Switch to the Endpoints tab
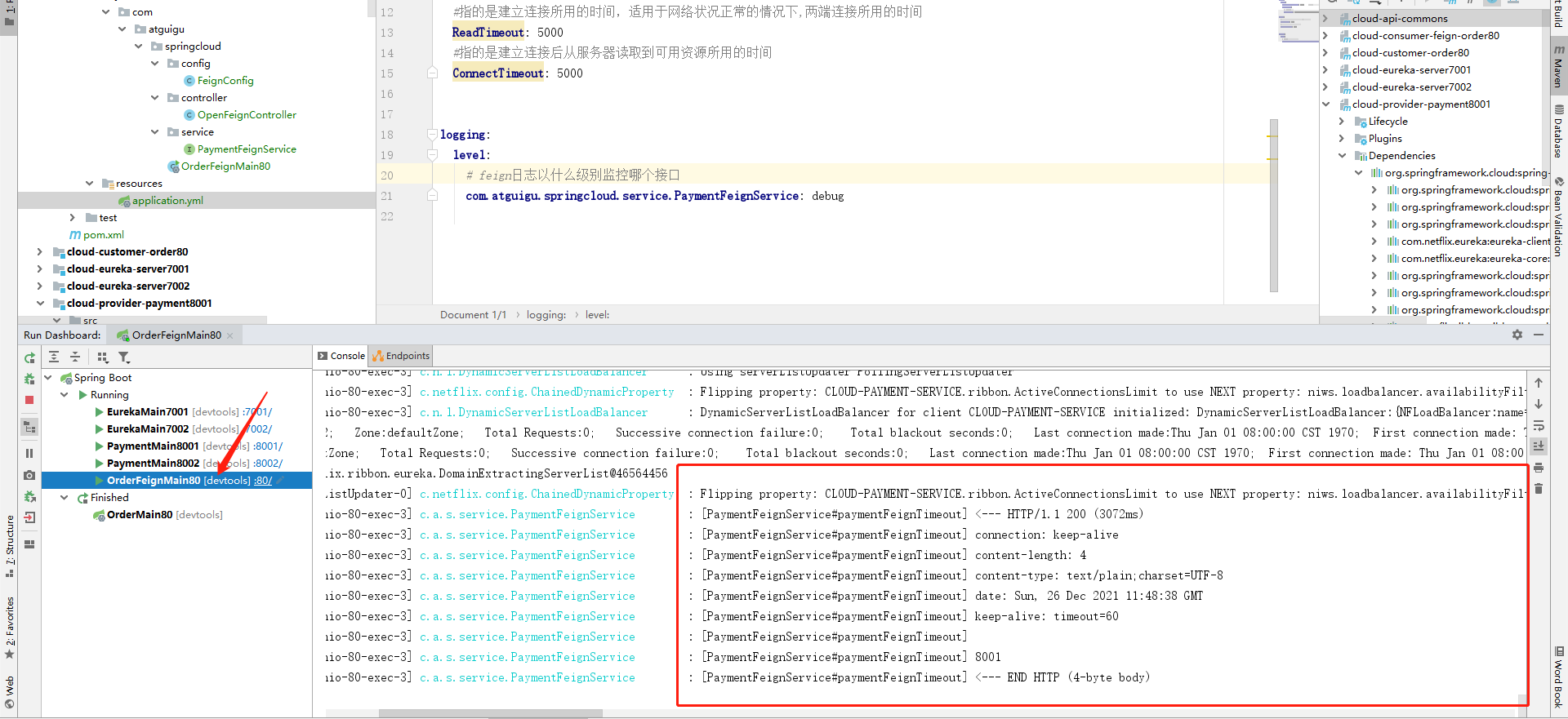 click(x=401, y=356)
